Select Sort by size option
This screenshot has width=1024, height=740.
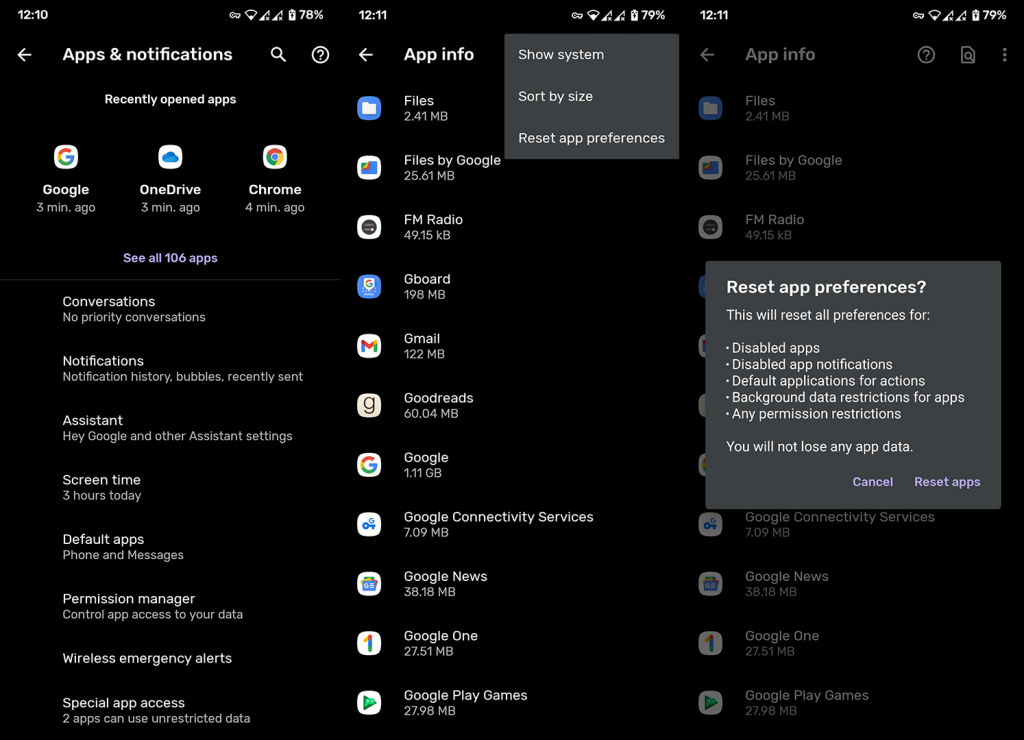(555, 96)
